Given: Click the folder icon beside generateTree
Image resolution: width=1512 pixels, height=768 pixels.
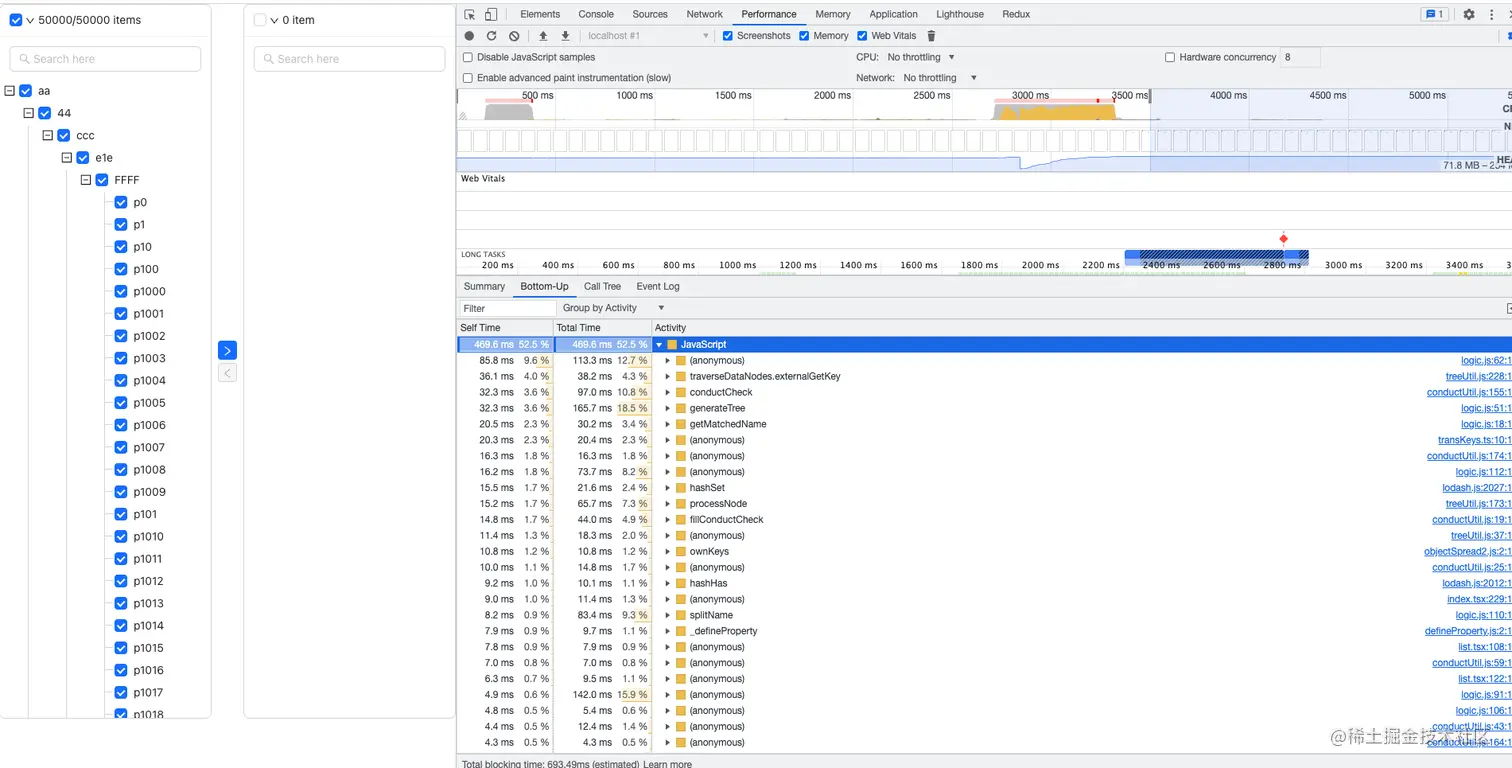Looking at the screenshot, I should click(x=680, y=408).
